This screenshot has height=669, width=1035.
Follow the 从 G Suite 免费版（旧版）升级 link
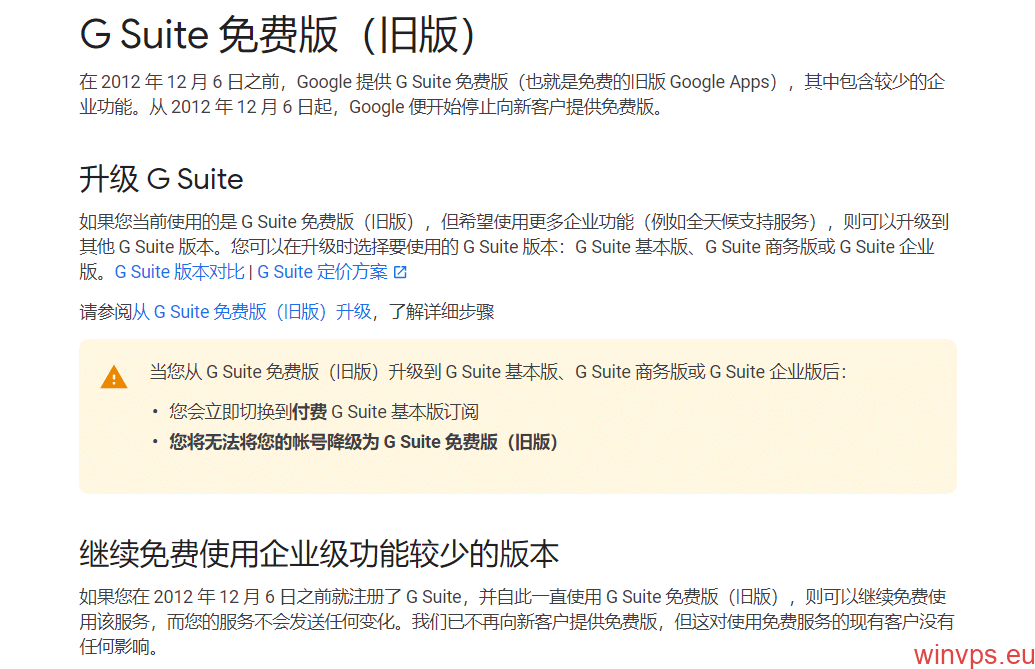(251, 312)
